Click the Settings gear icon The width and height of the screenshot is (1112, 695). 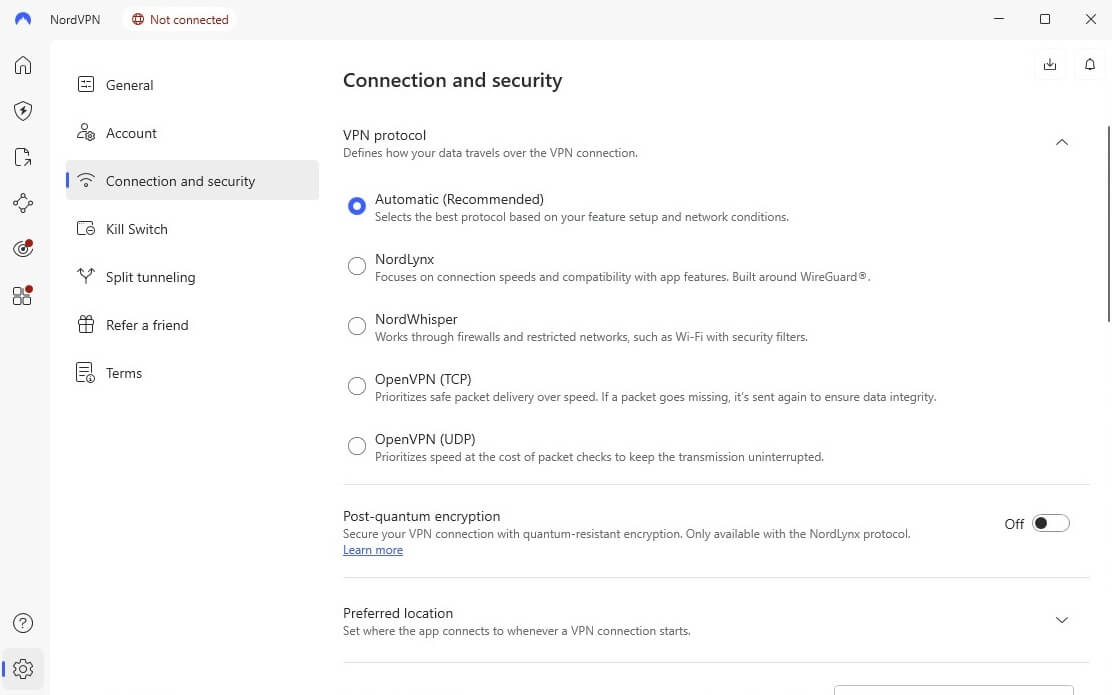click(23, 669)
